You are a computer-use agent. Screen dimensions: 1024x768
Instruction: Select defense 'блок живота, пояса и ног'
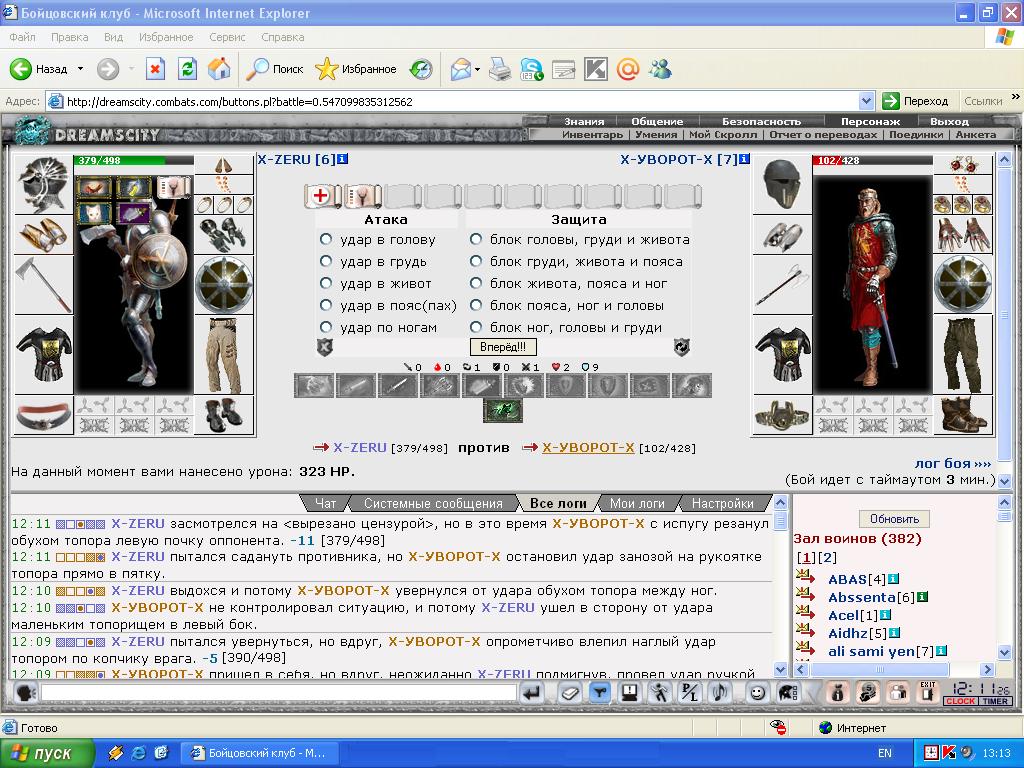476,283
